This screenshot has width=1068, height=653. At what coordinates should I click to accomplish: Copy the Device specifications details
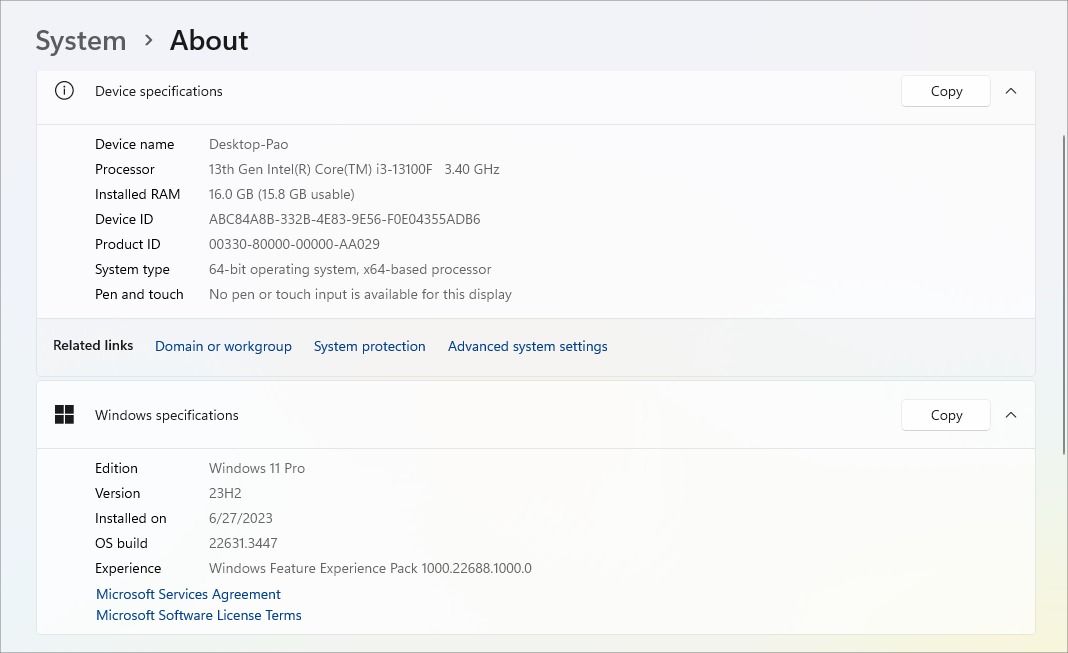pyautogui.click(x=944, y=90)
